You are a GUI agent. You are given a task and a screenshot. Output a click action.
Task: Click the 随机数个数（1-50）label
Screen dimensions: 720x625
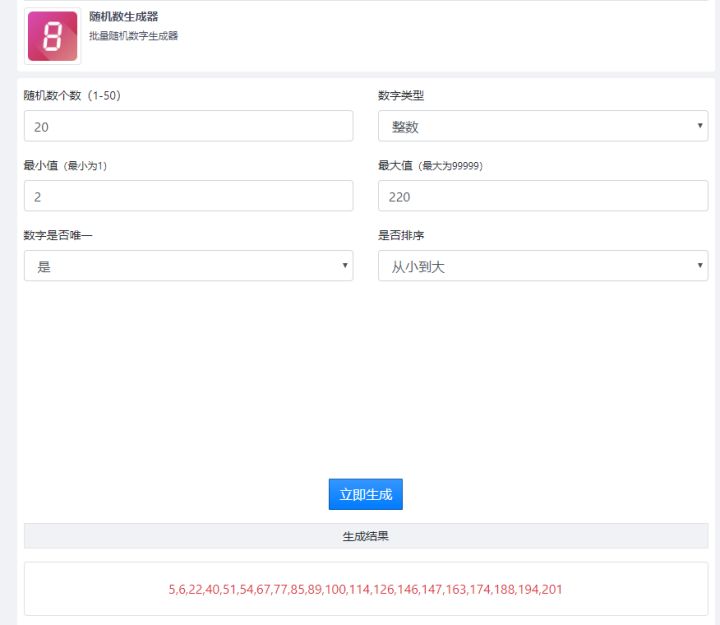pos(72,96)
